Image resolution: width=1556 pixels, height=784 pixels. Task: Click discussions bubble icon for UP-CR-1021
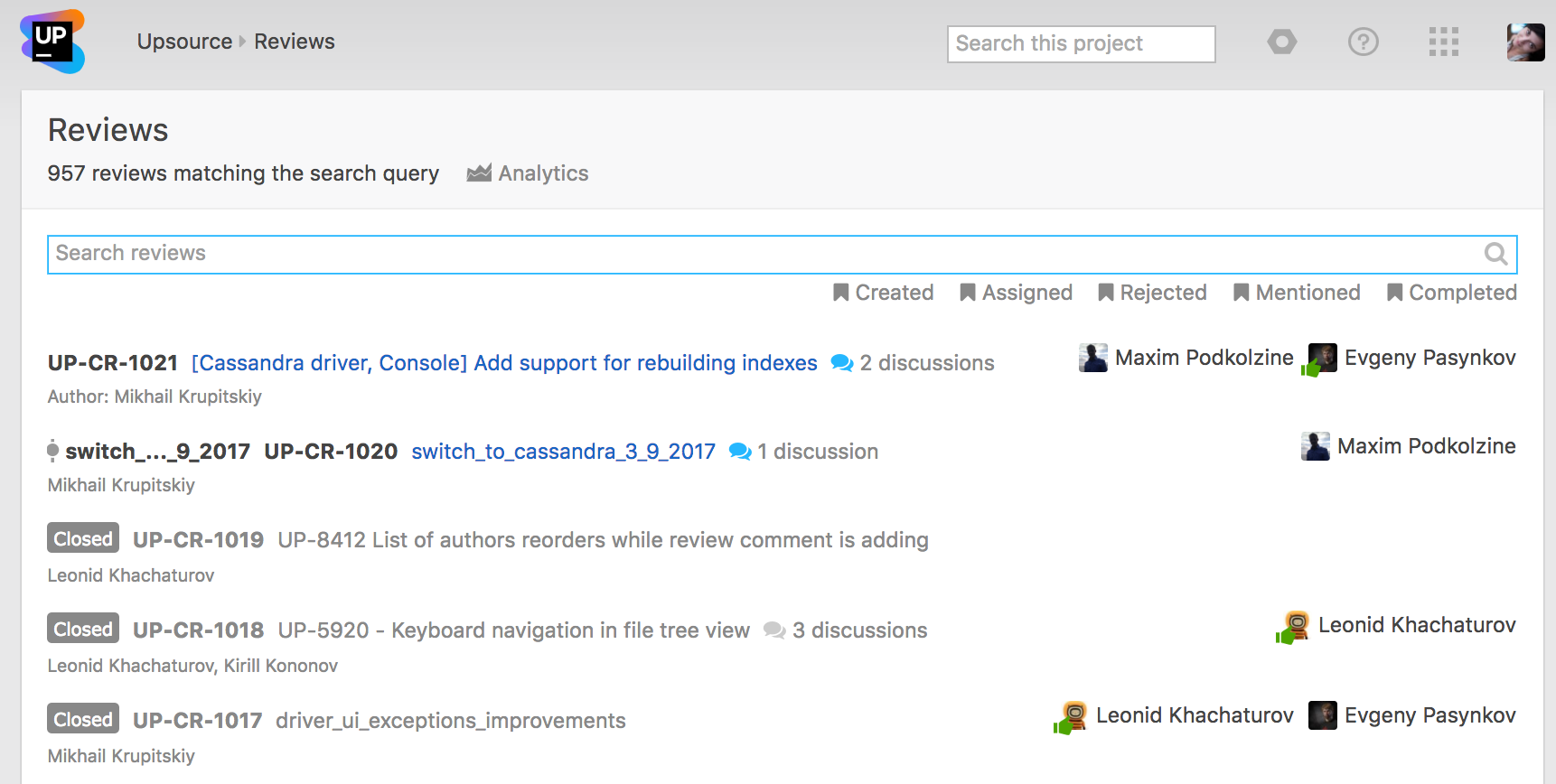pos(842,363)
